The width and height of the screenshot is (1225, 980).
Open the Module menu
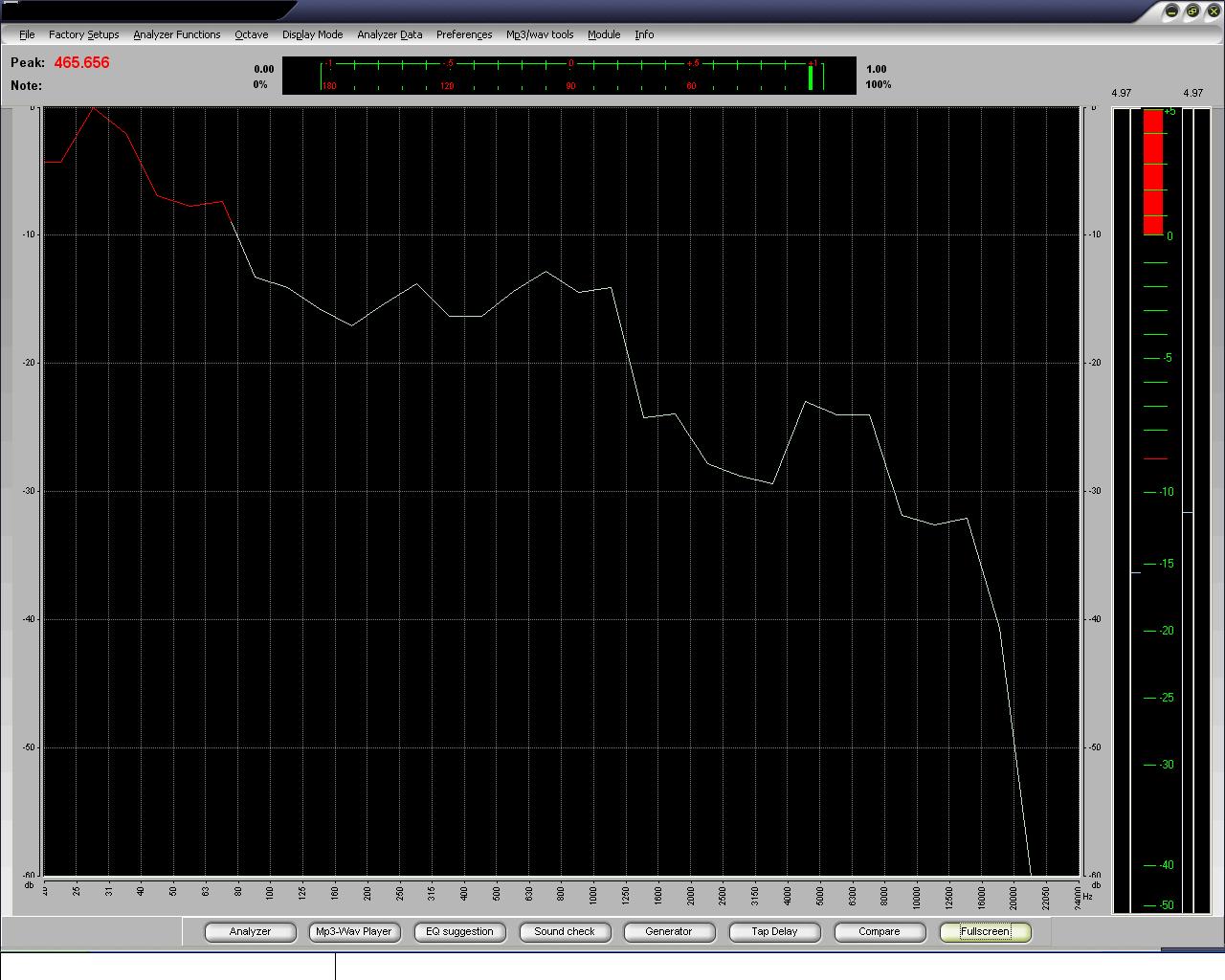604,34
